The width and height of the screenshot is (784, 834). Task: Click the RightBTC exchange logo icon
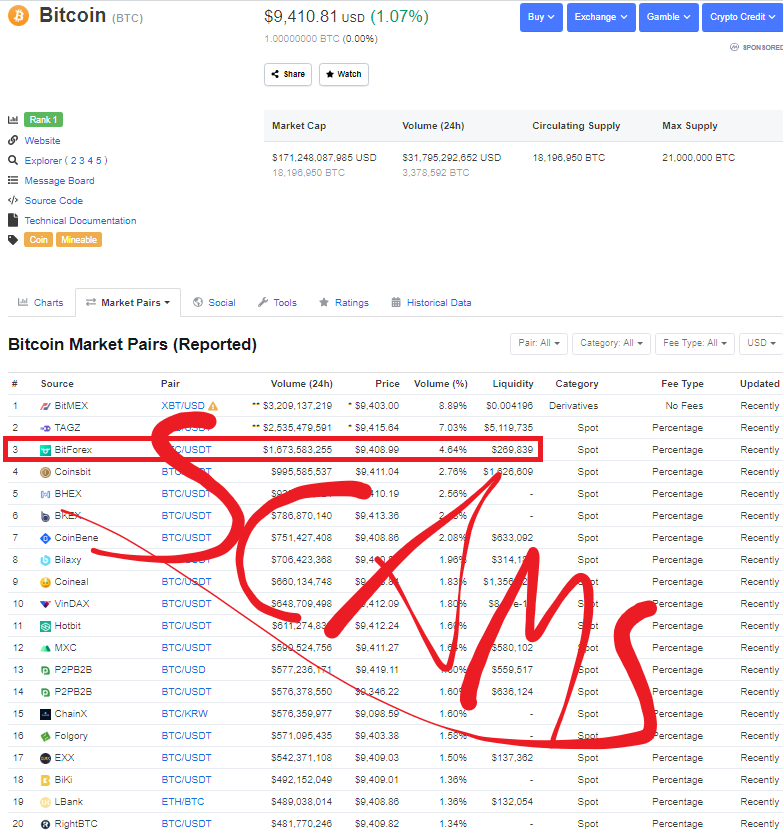coord(45,824)
